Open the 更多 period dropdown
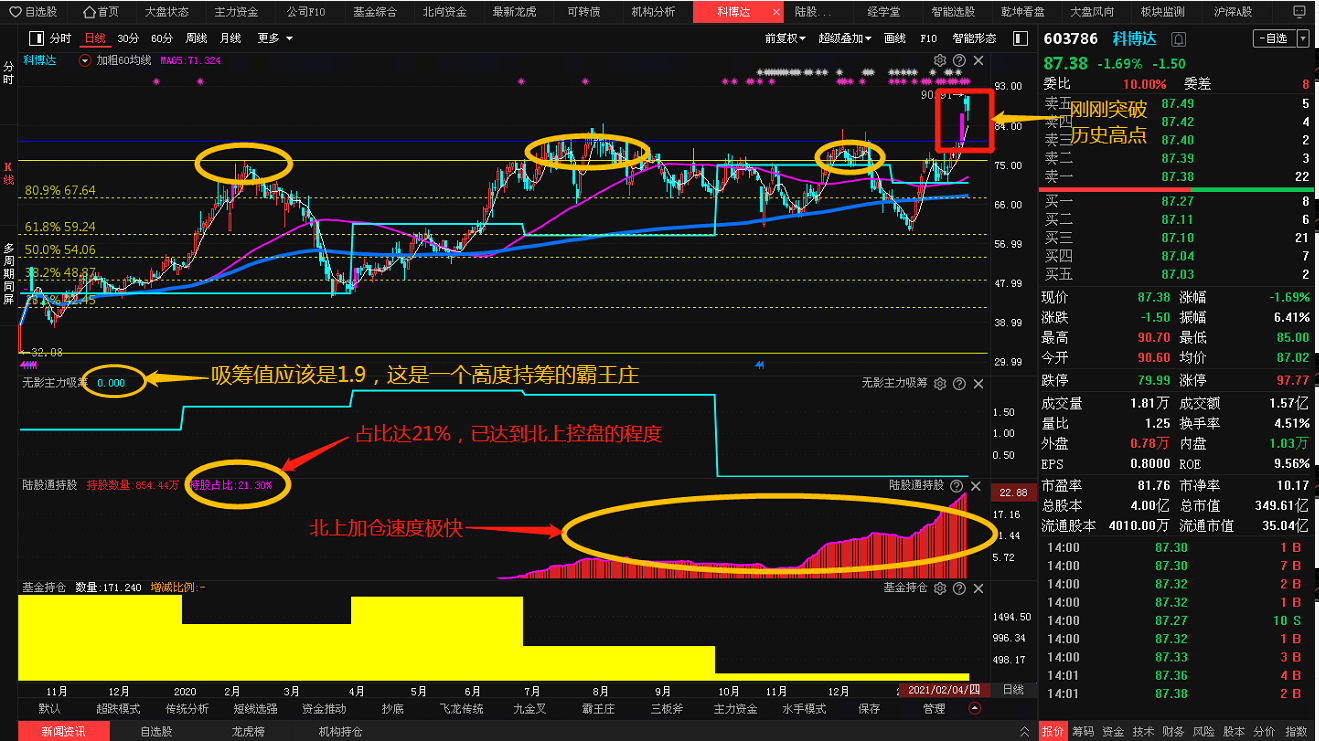This screenshot has width=1319, height=741. tap(275, 38)
